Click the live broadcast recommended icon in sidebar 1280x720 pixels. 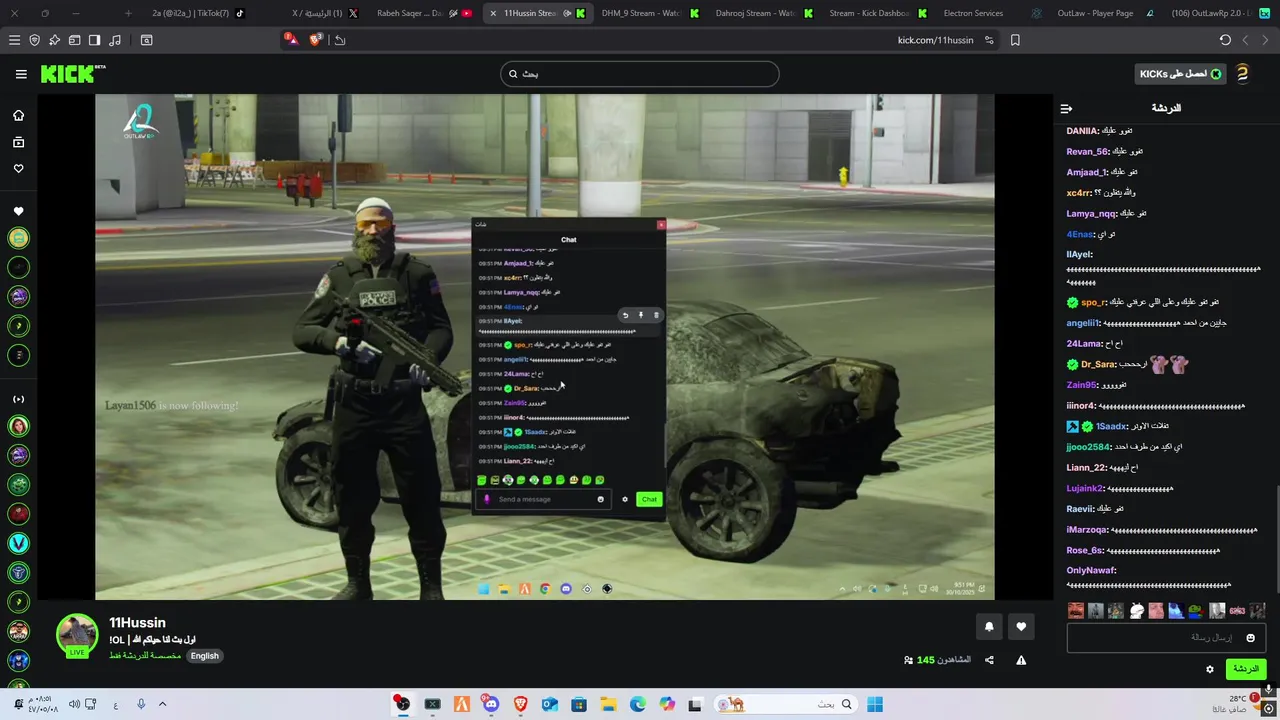[18, 399]
